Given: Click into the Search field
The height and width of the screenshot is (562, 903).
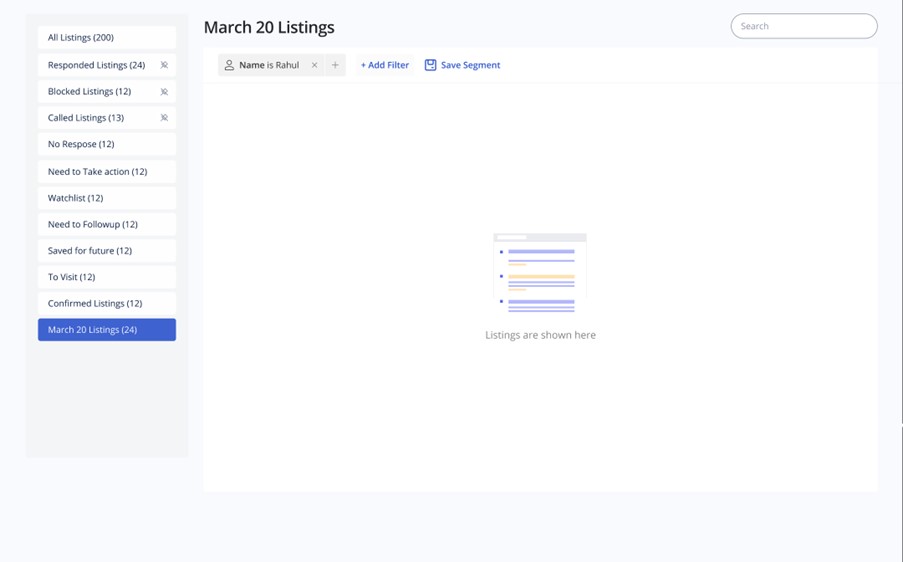Looking at the screenshot, I should tap(803, 26).
